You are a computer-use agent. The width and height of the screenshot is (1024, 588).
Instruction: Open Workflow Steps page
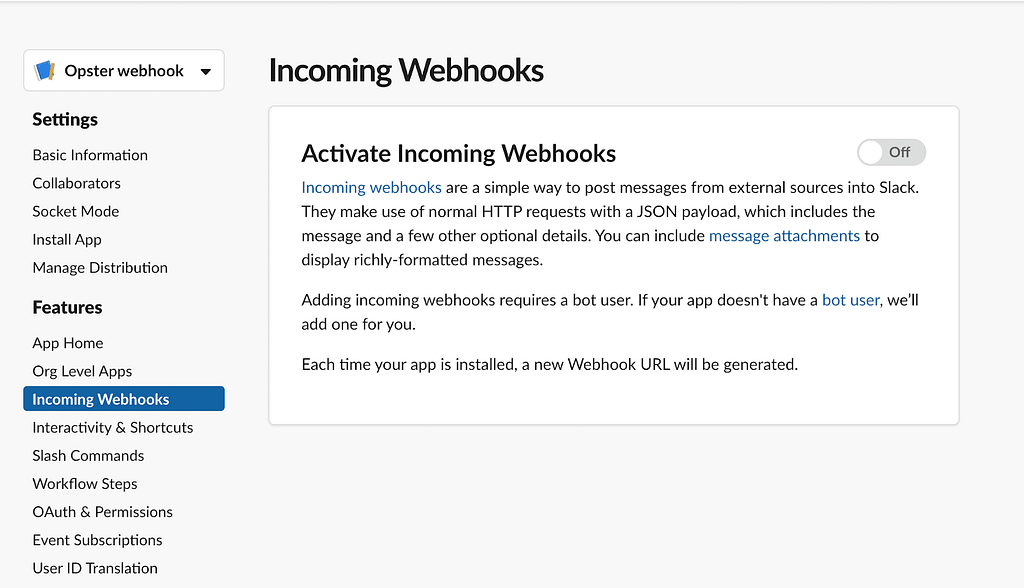tap(85, 483)
